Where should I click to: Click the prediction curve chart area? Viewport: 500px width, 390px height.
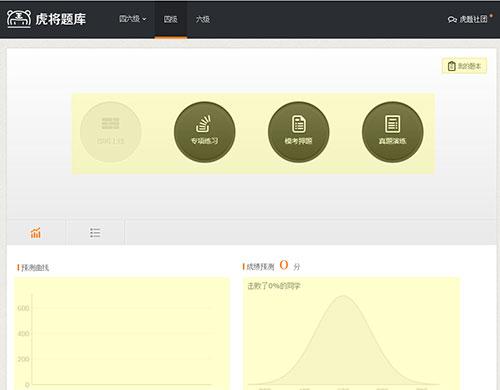click(122, 333)
